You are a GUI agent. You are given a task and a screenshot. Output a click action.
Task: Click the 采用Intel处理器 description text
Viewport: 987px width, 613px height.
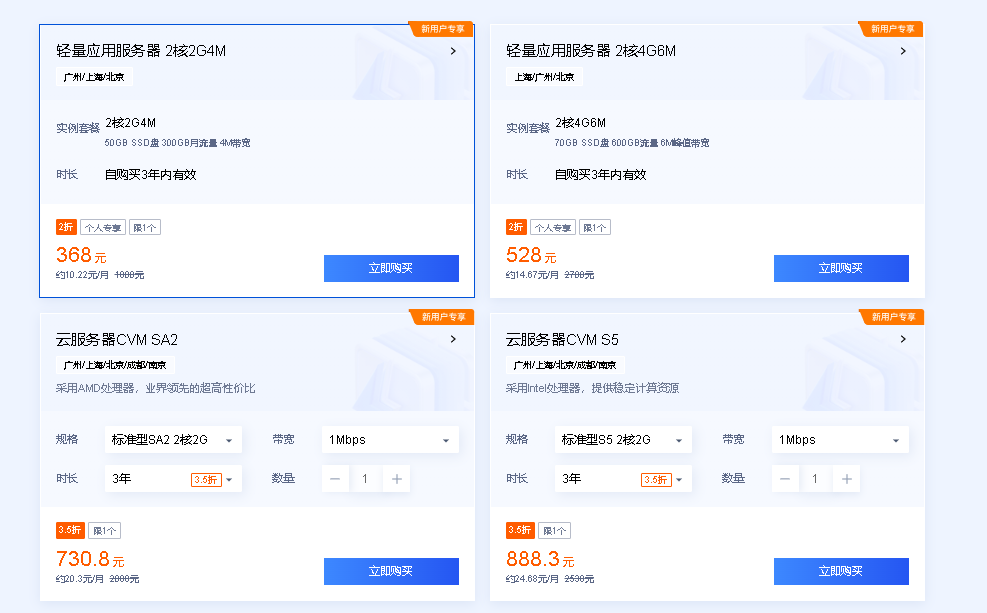tap(592, 388)
